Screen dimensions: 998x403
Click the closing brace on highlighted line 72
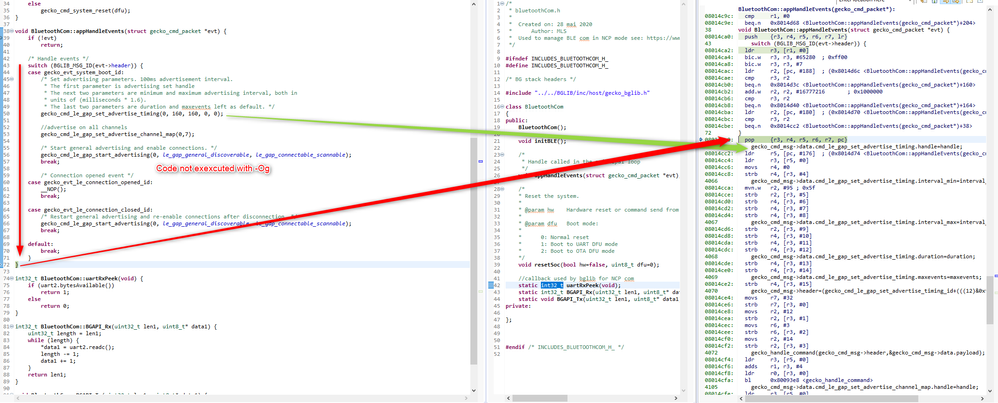point(17,264)
